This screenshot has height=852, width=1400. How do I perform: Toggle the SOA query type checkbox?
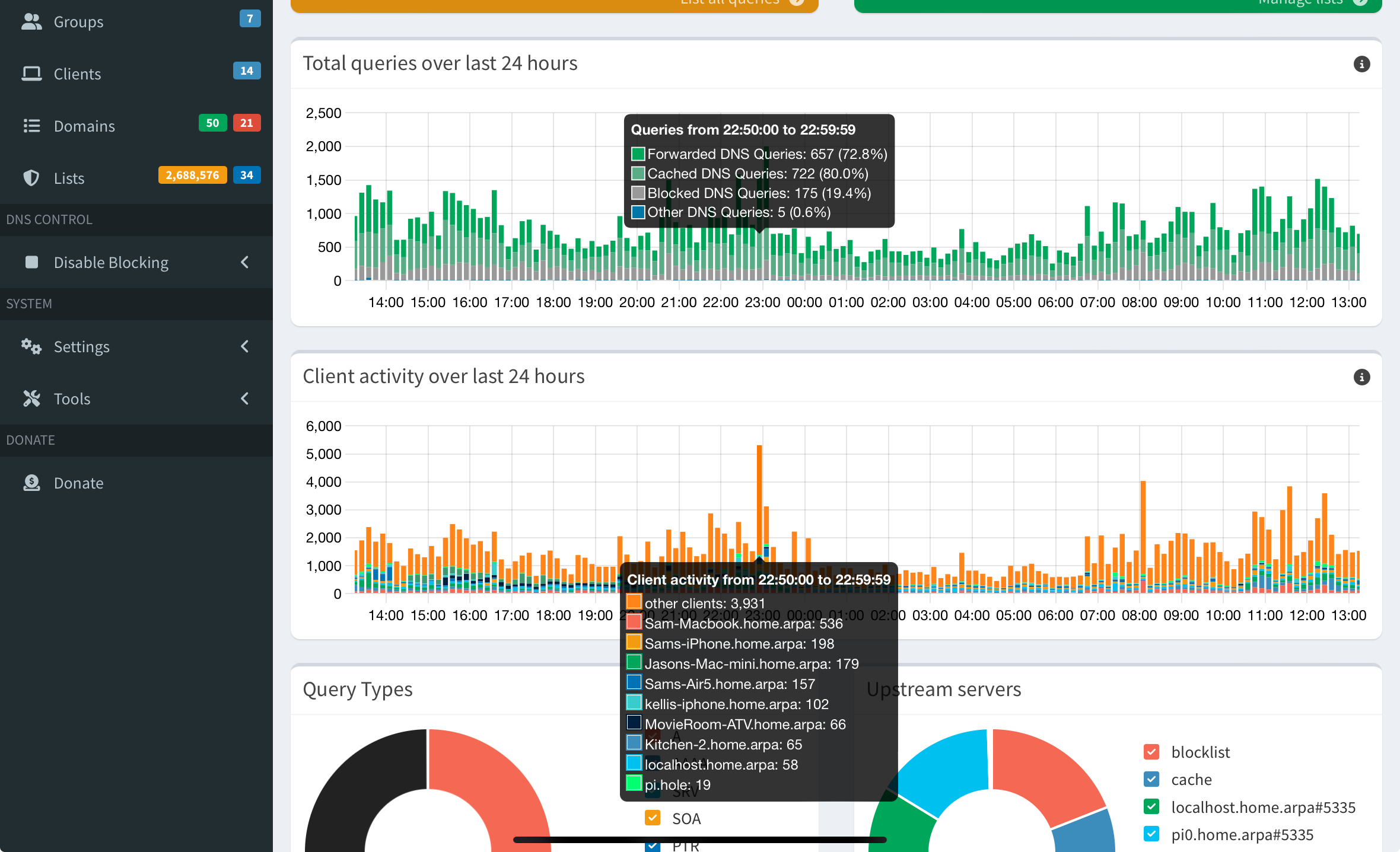[653, 818]
